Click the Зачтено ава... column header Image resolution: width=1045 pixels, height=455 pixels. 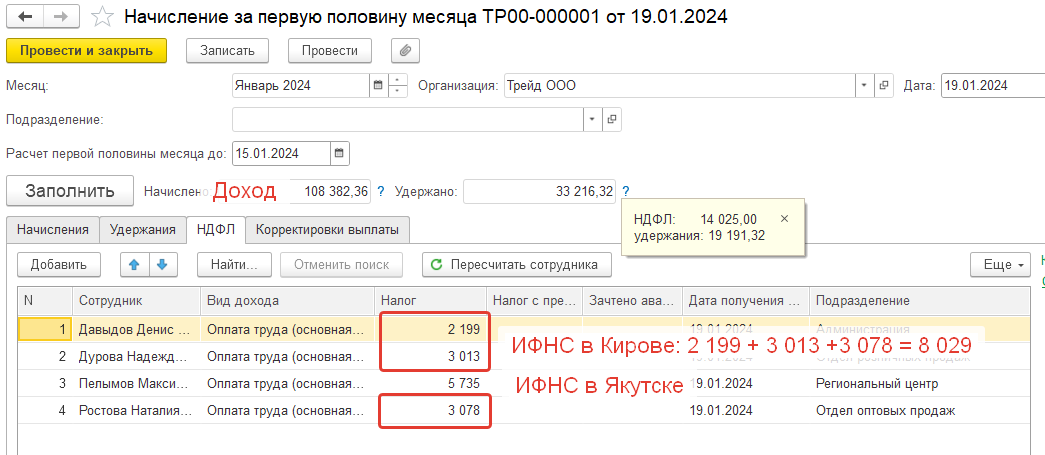(632, 301)
